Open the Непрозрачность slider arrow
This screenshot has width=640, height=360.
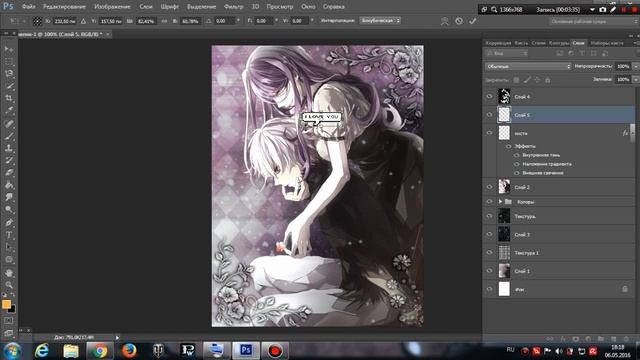coord(635,66)
